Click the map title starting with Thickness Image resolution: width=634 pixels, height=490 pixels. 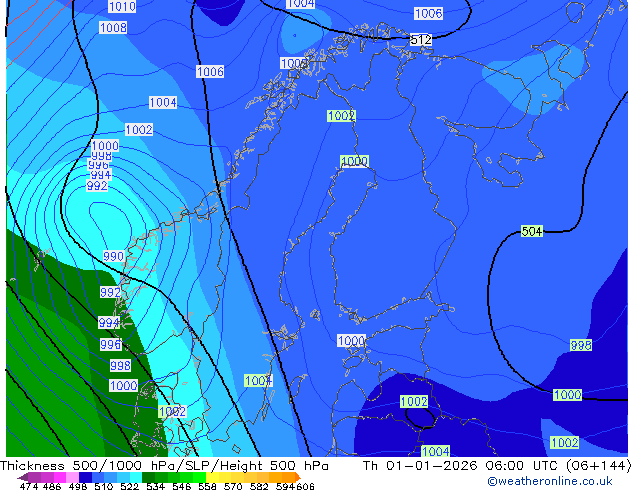pos(164,466)
